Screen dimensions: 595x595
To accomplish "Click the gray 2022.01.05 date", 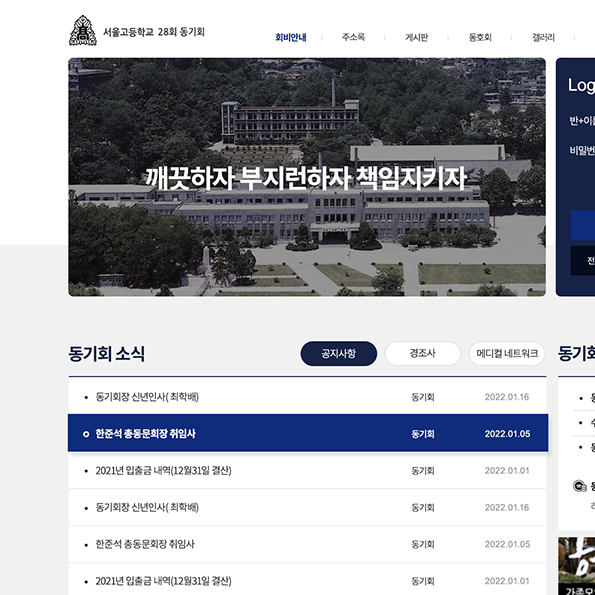I will (x=507, y=544).
